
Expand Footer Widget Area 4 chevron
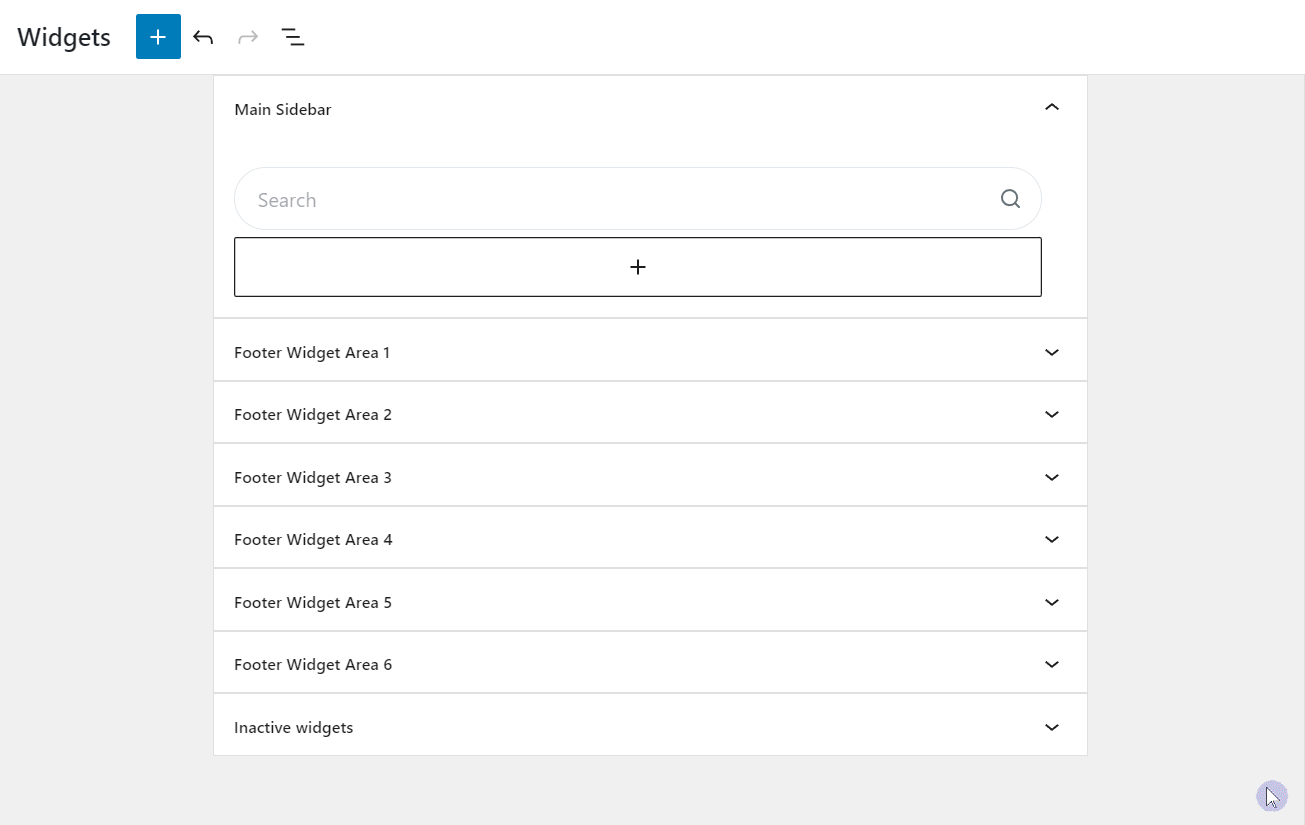(x=1051, y=539)
